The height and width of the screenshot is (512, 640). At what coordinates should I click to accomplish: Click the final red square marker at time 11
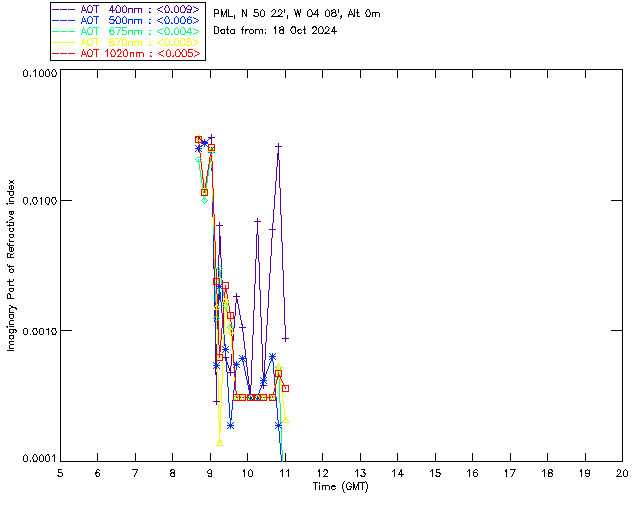click(x=286, y=388)
